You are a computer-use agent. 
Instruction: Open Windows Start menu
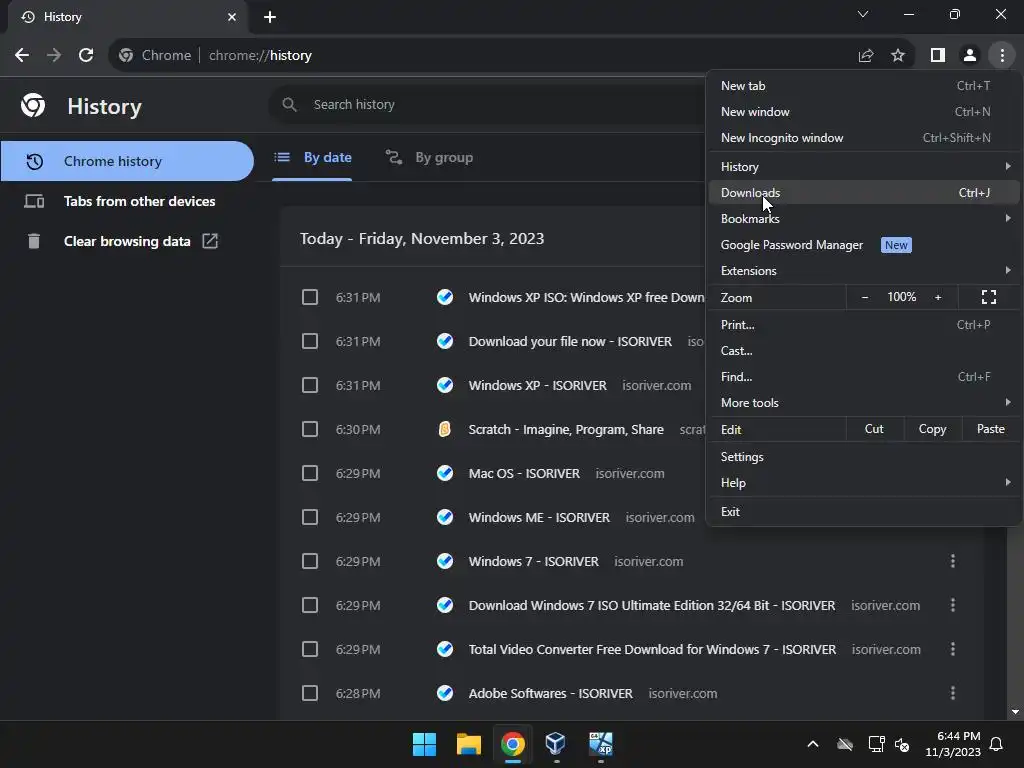click(424, 744)
